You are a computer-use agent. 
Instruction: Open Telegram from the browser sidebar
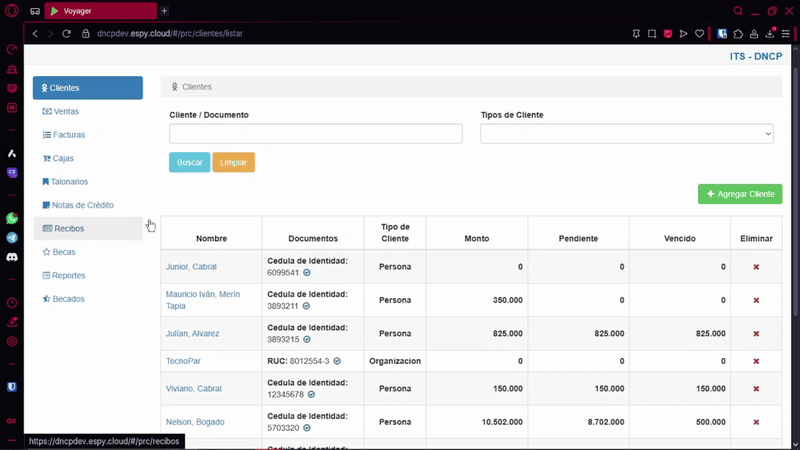point(12,238)
